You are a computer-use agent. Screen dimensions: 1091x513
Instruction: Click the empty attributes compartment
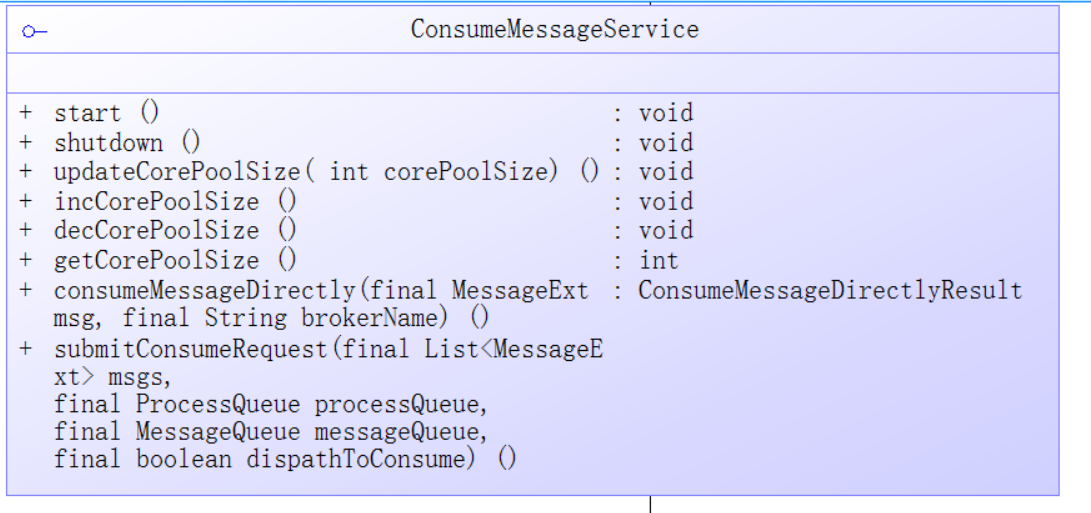tap(532, 73)
